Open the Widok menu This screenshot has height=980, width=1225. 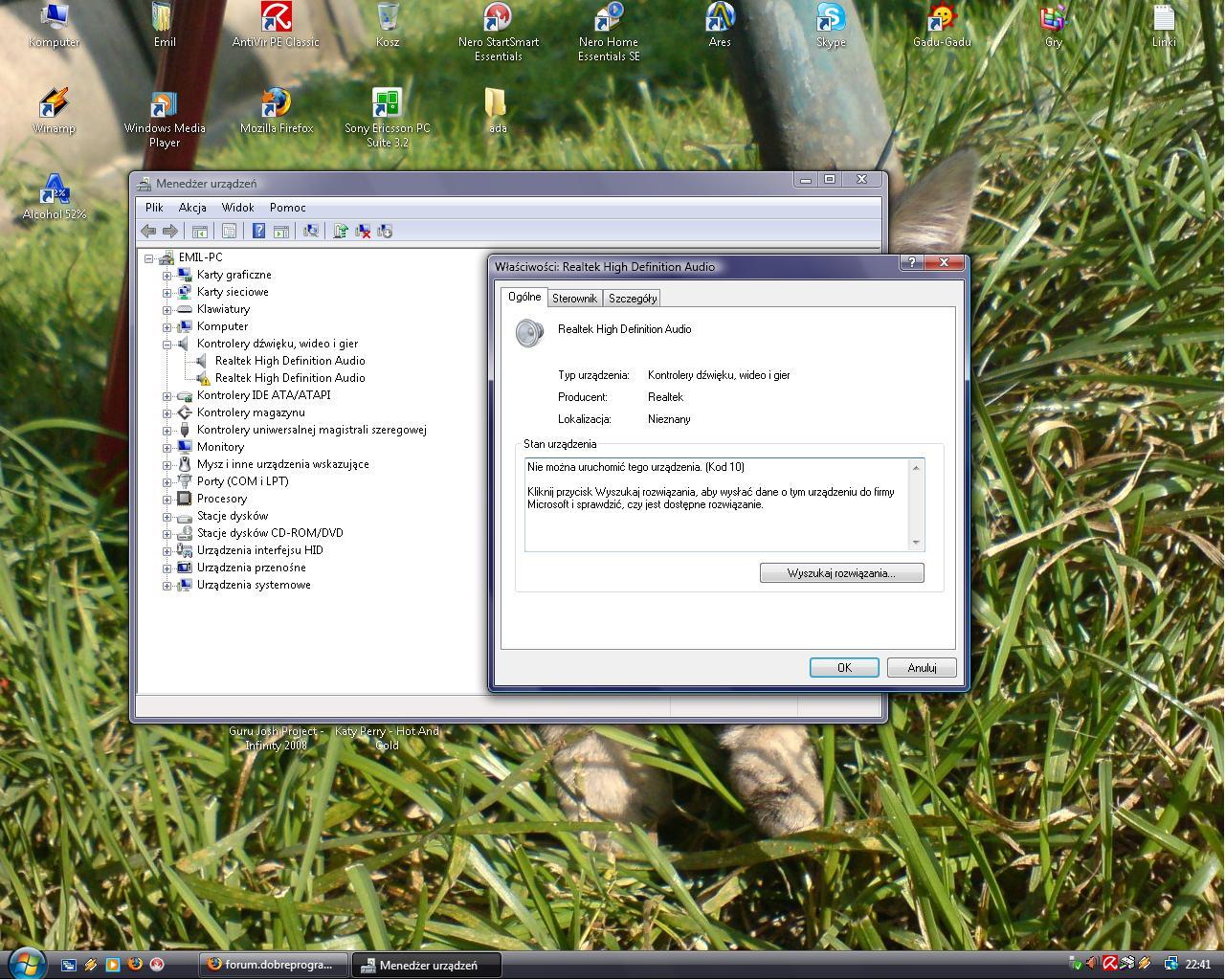(x=237, y=207)
